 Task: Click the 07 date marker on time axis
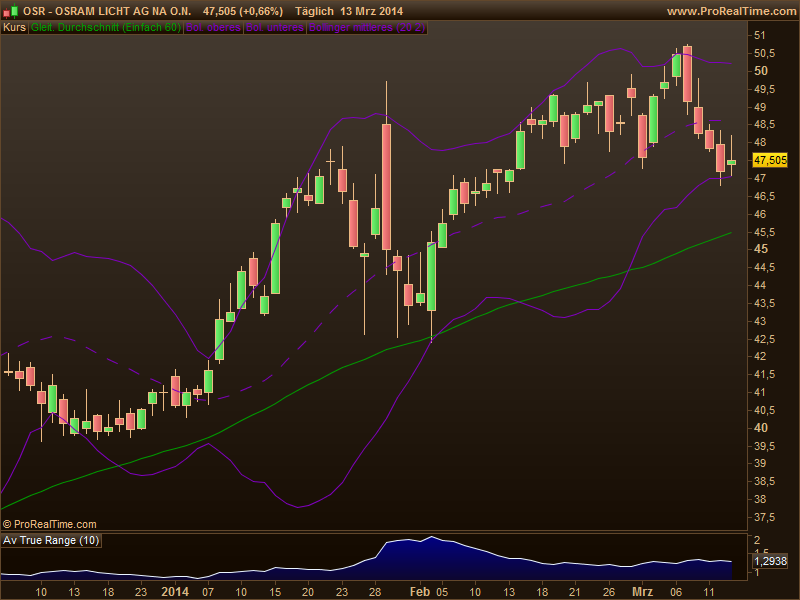[x=208, y=592]
